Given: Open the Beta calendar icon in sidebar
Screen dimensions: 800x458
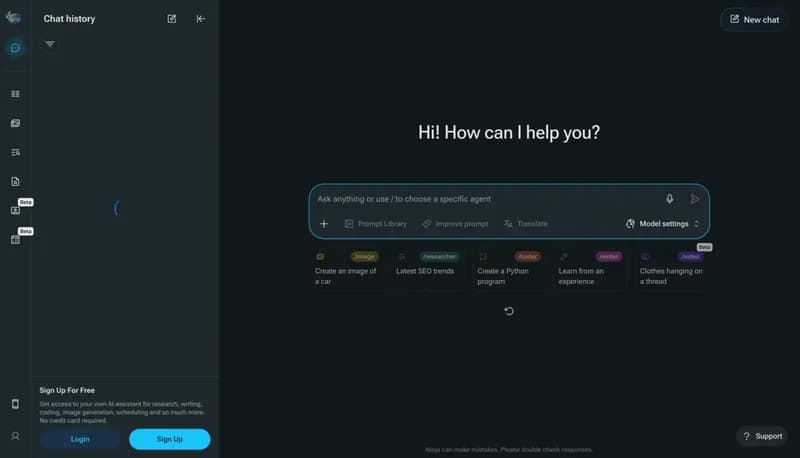Looking at the screenshot, I should click(15, 239).
